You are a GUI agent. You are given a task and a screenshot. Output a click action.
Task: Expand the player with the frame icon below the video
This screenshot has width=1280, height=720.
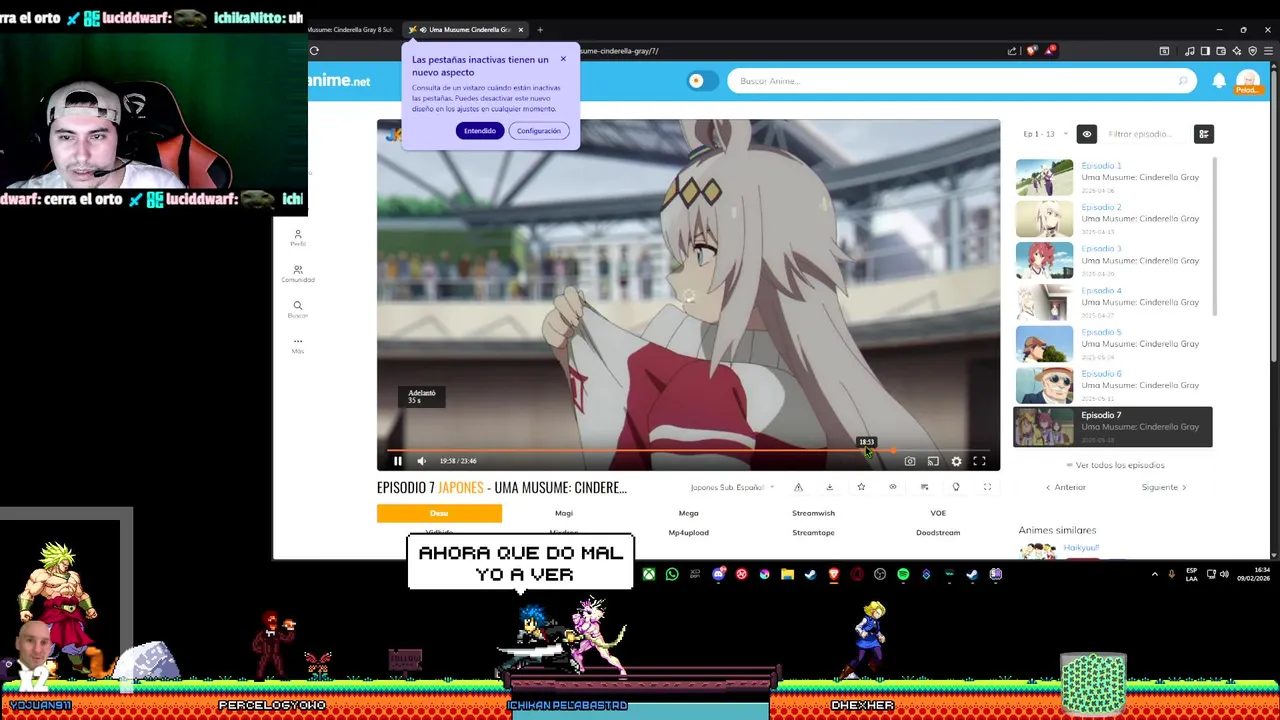pyautogui.click(x=987, y=487)
